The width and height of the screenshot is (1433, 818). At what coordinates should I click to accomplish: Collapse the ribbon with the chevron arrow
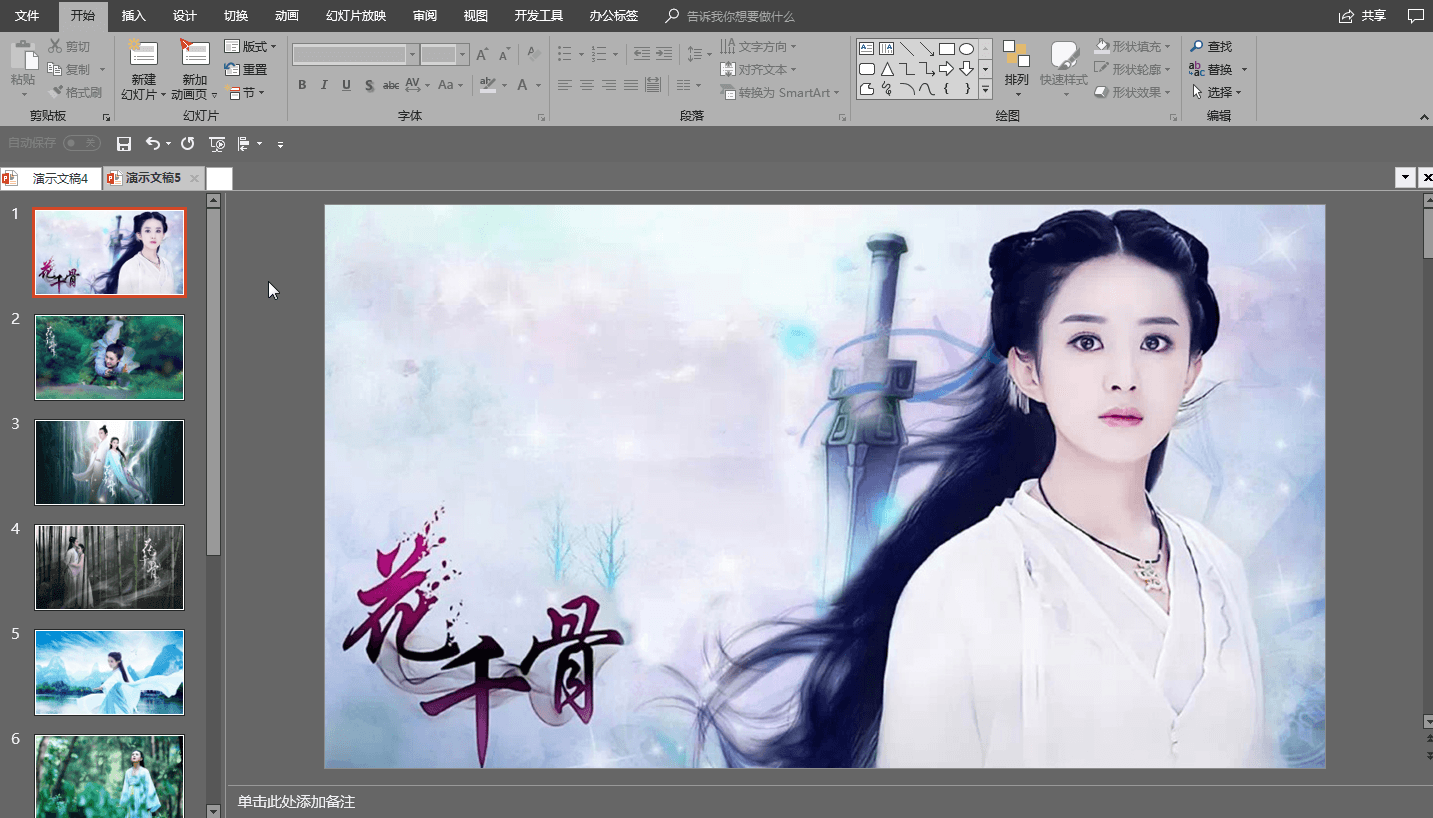coord(1424,118)
